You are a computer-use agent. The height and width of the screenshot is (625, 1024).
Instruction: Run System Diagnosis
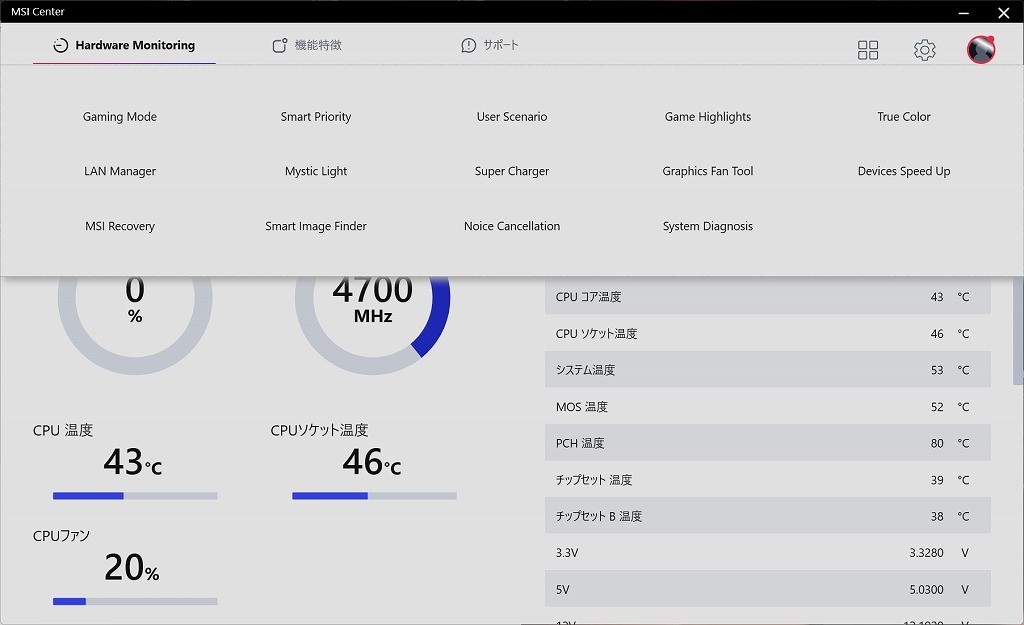click(708, 226)
